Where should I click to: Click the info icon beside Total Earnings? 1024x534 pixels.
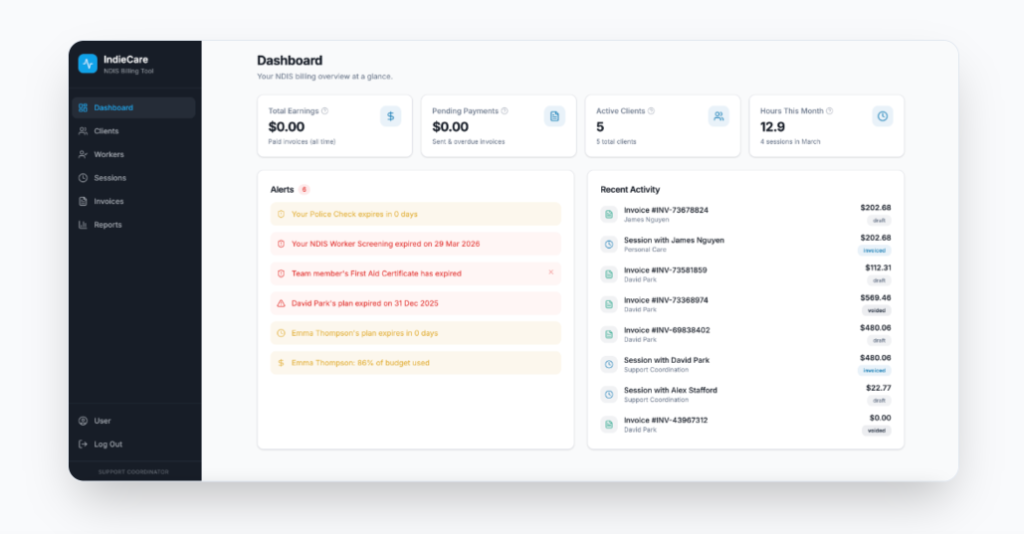tap(325, 111)
